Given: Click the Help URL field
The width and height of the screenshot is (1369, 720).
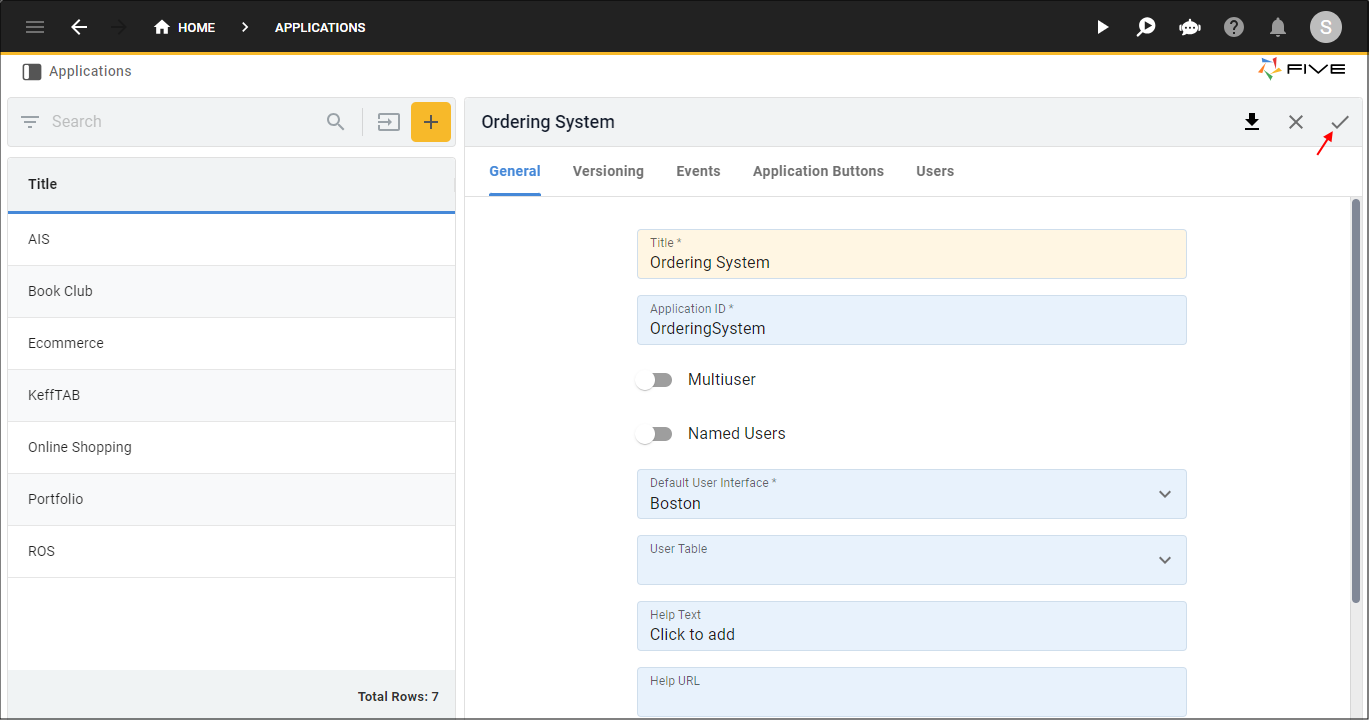Looking at the screenshot, I should pyautogui.click(x=912, y=692).
